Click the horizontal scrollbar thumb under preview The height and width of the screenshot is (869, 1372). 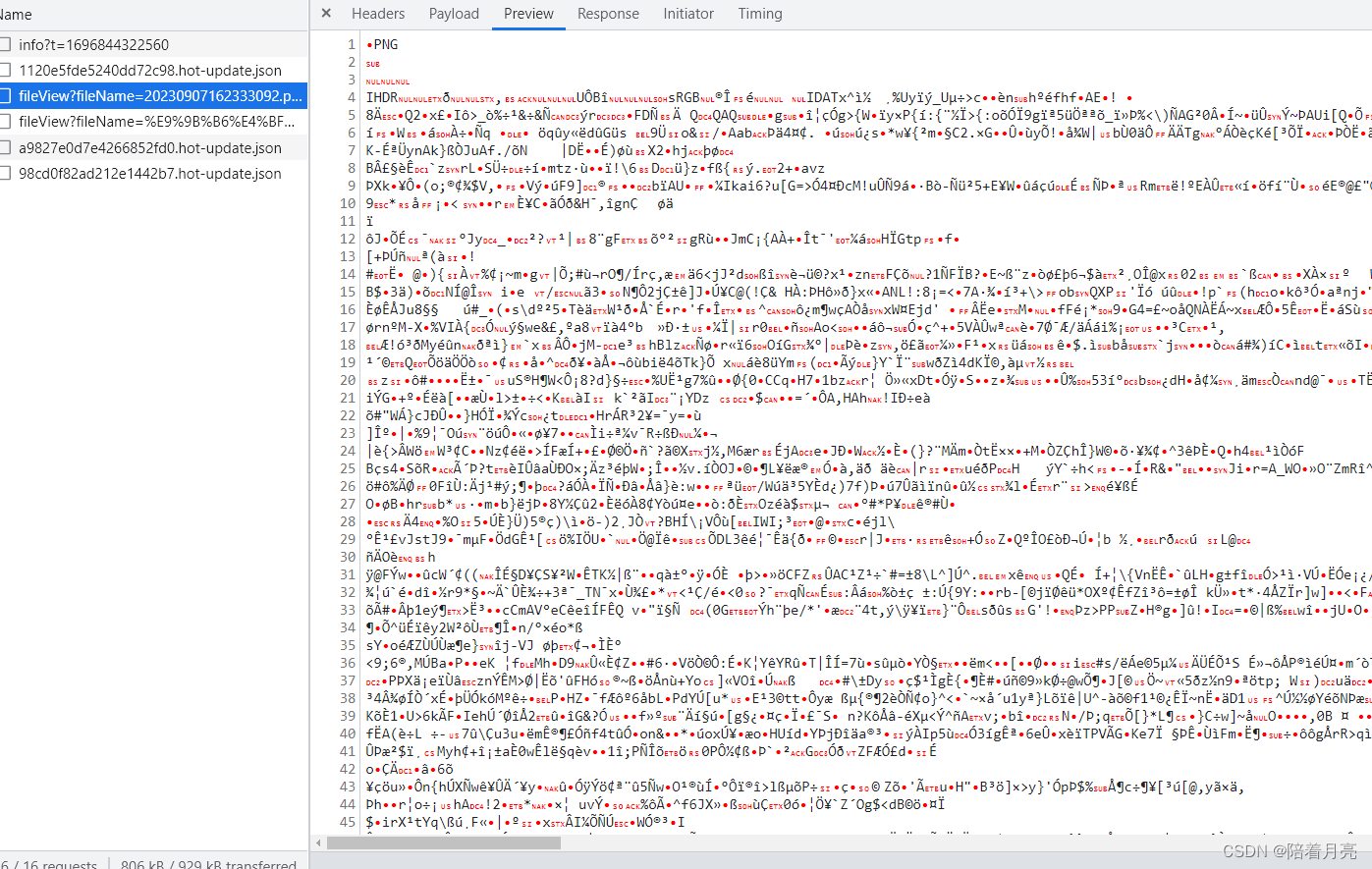(444, 842)
